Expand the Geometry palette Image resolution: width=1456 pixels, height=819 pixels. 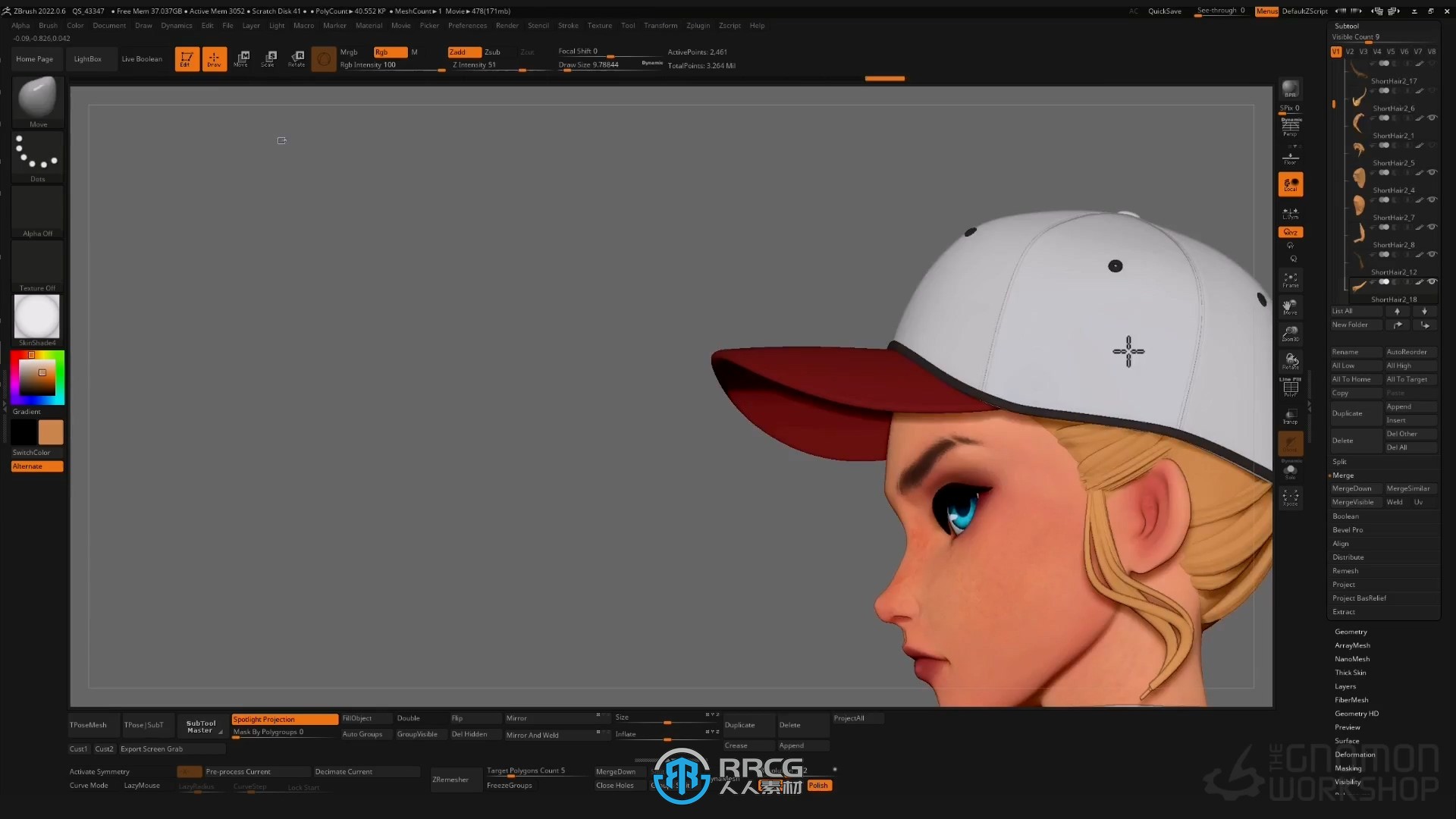point(1351,631)
